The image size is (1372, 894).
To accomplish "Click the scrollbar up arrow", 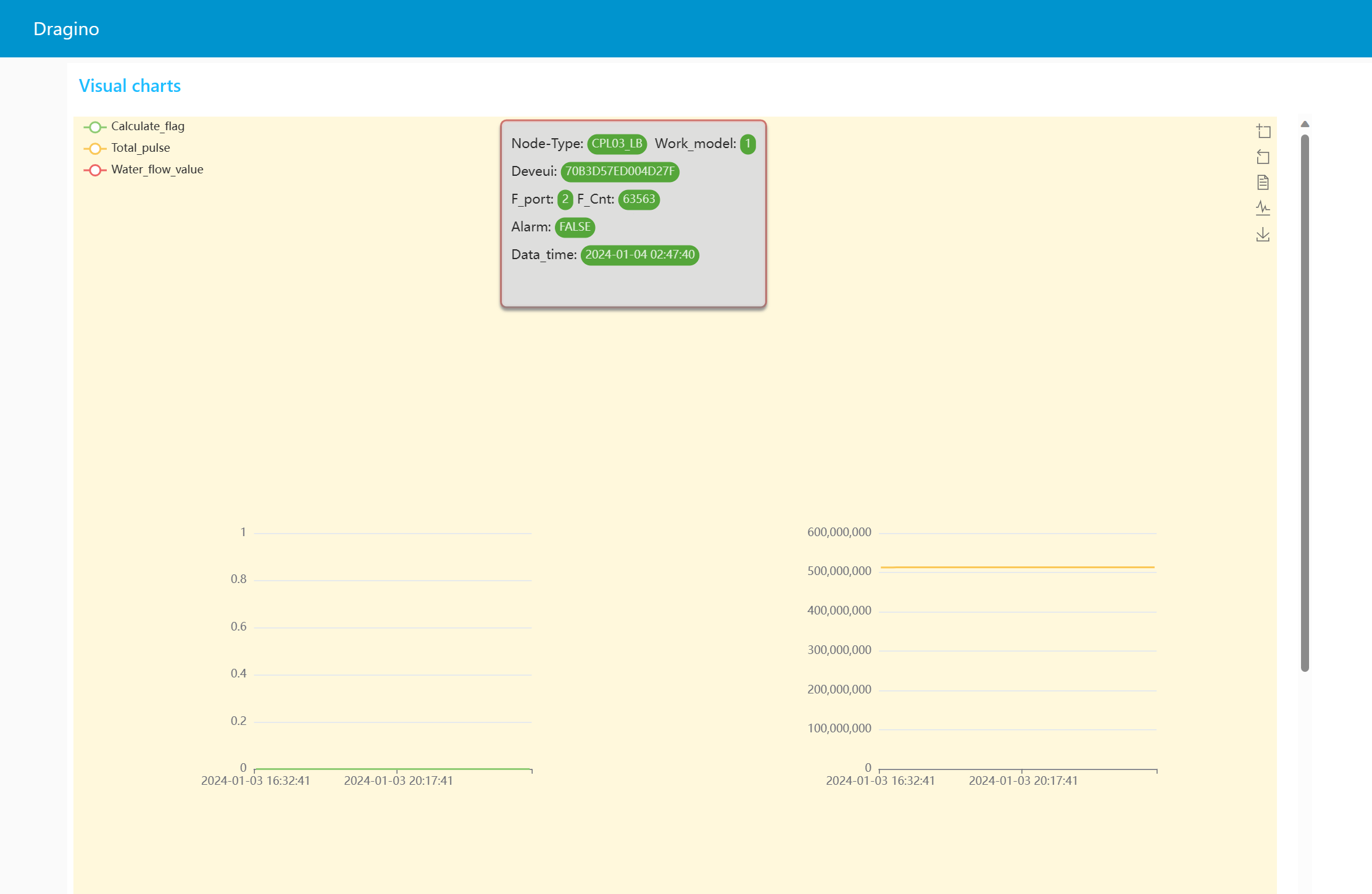I will [1305, 124].
